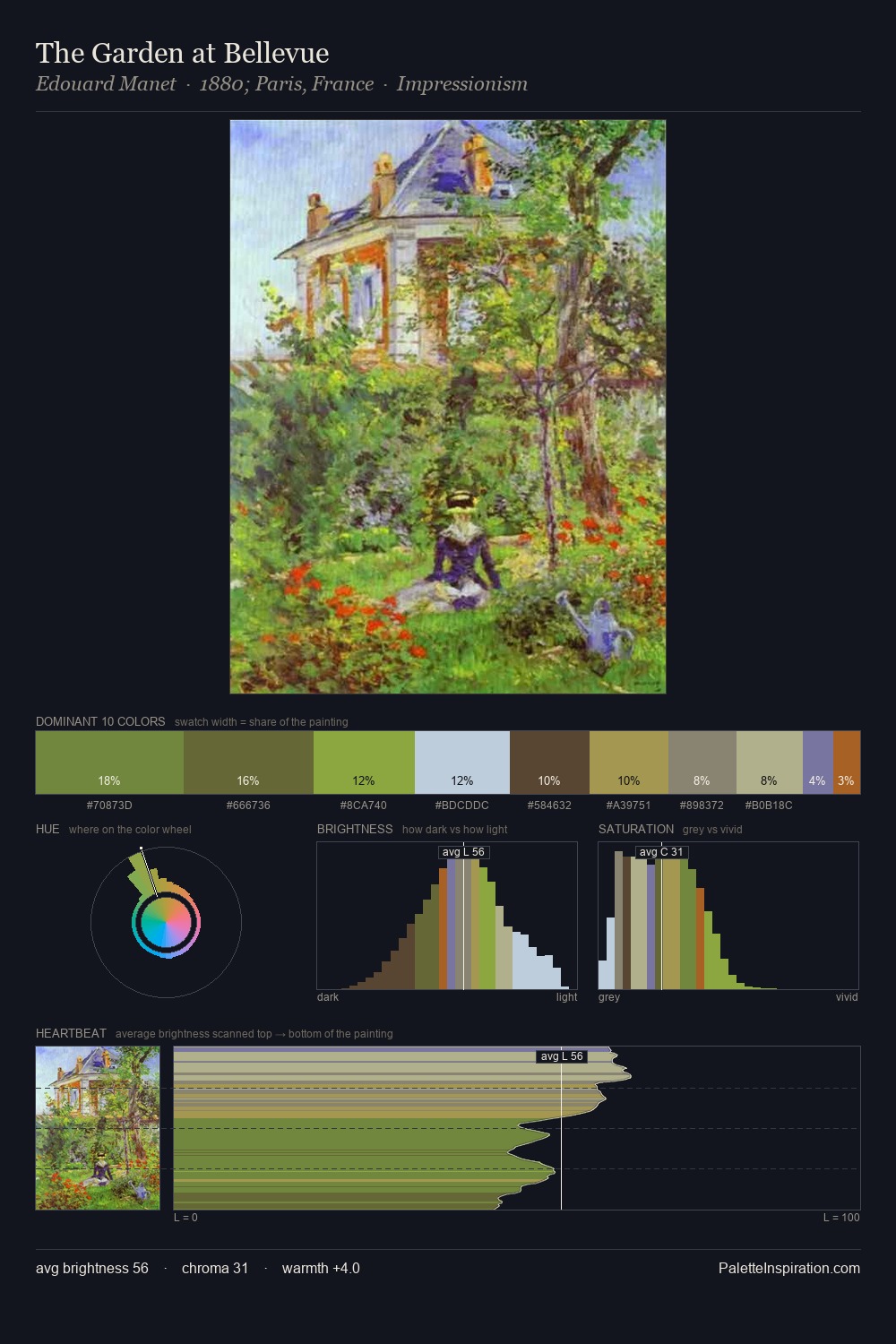Click the 'vivid' saturation axis label
This screenshot has height=1344, width=896.
point(847,997)
